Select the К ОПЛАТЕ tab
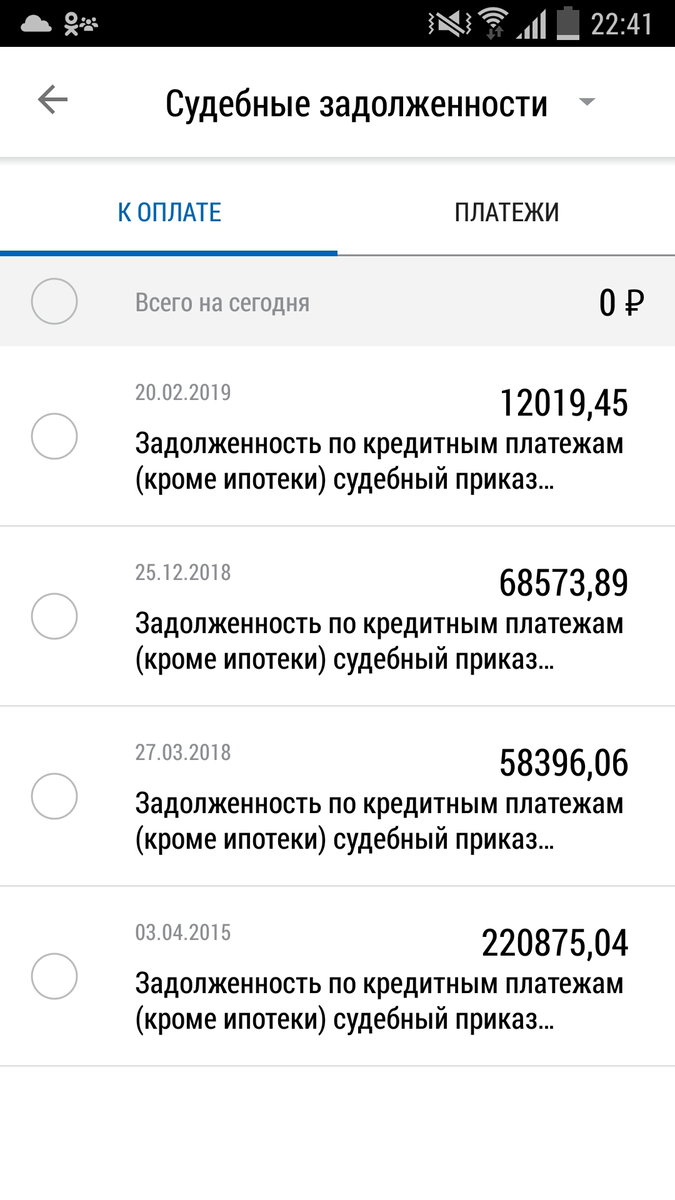675x1200 pixels. (x=169, y=211)
